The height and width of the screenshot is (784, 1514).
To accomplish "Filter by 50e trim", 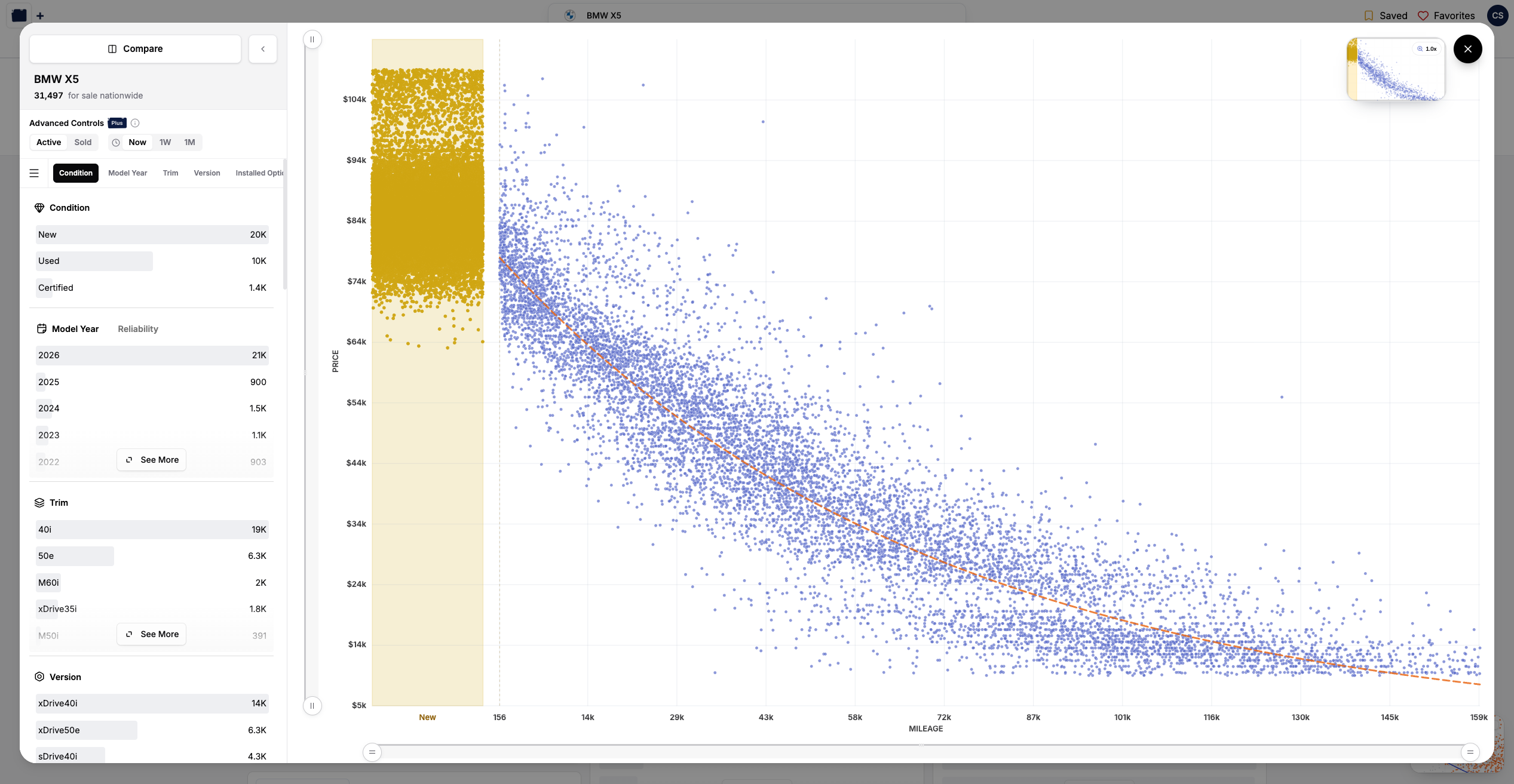I will click(x=152, y=556).
